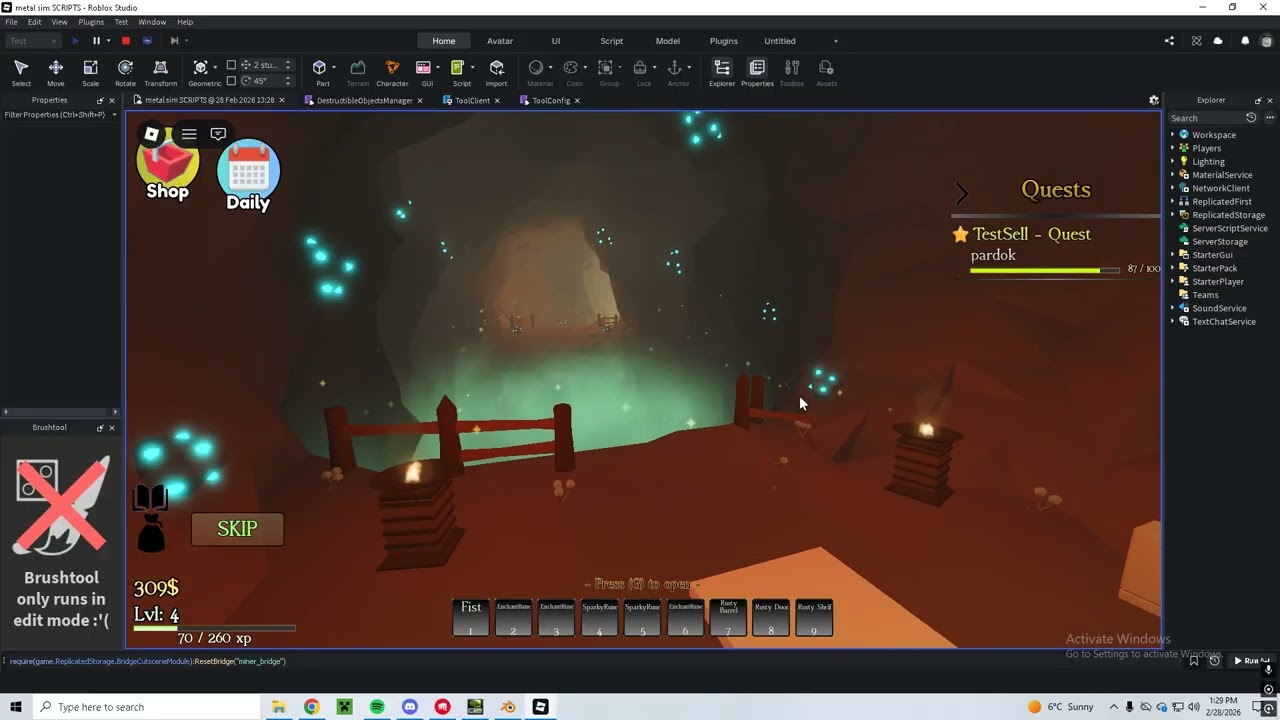Open Google Chrome from the taskbar
The image size is (1280, 720).
tap(311, 707)
